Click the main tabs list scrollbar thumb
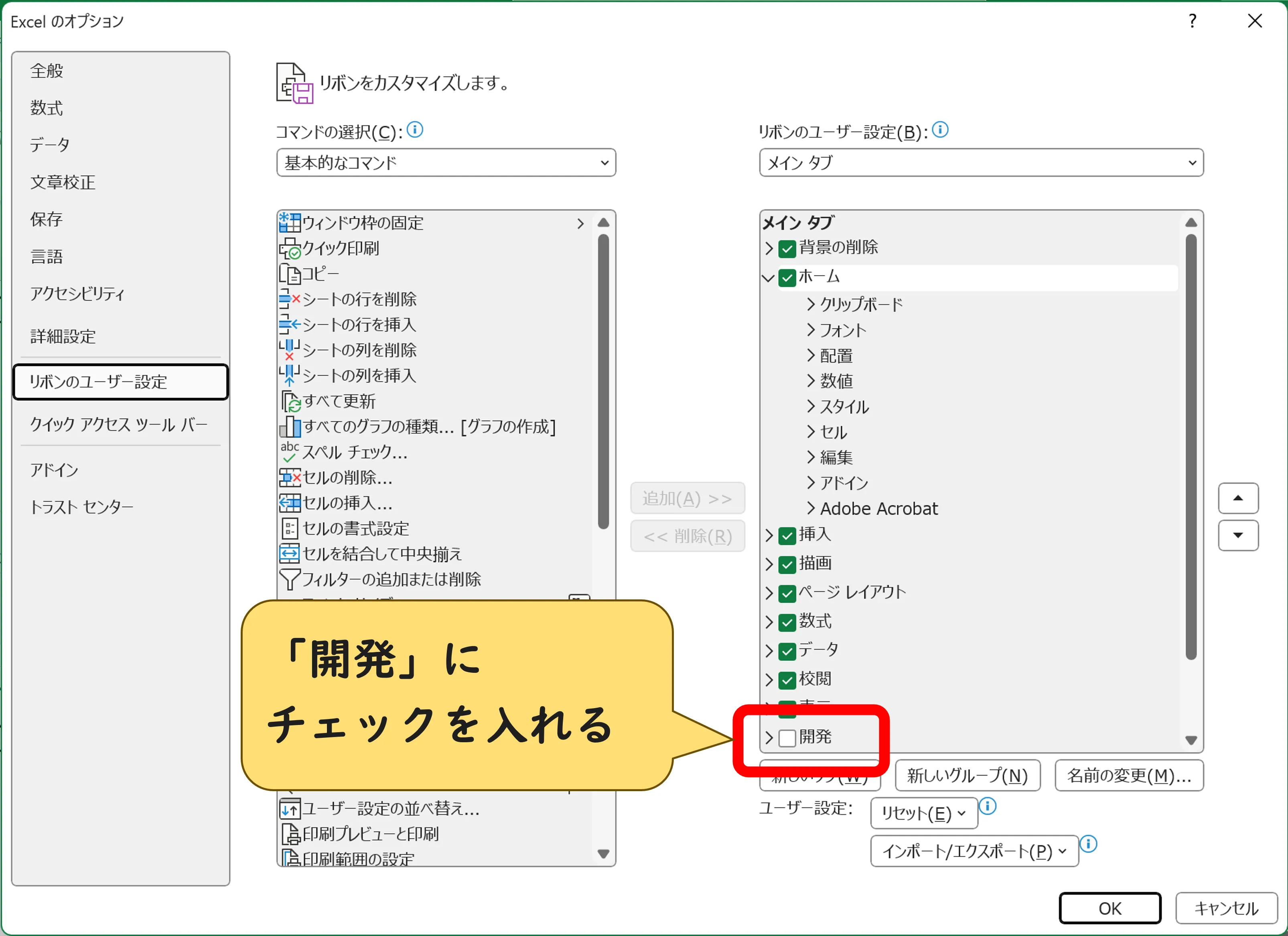The height and width of the screenshot is (936, 1288). [x=1191, y=447]
